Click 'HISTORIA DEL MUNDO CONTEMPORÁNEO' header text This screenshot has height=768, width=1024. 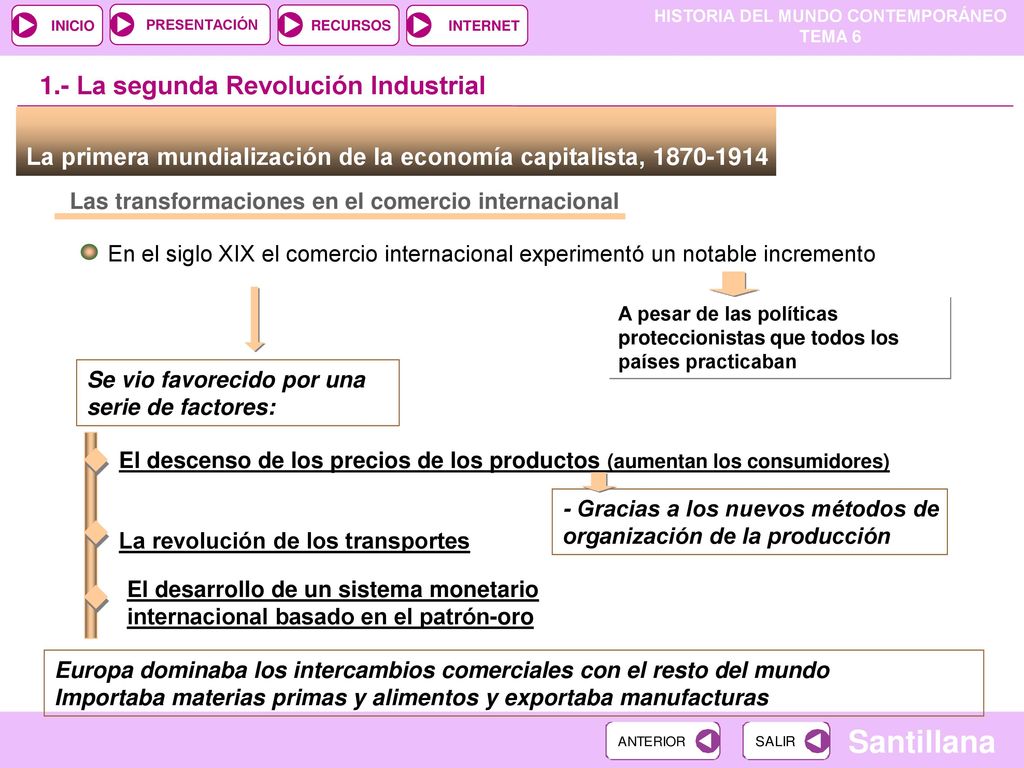(830, 16)
